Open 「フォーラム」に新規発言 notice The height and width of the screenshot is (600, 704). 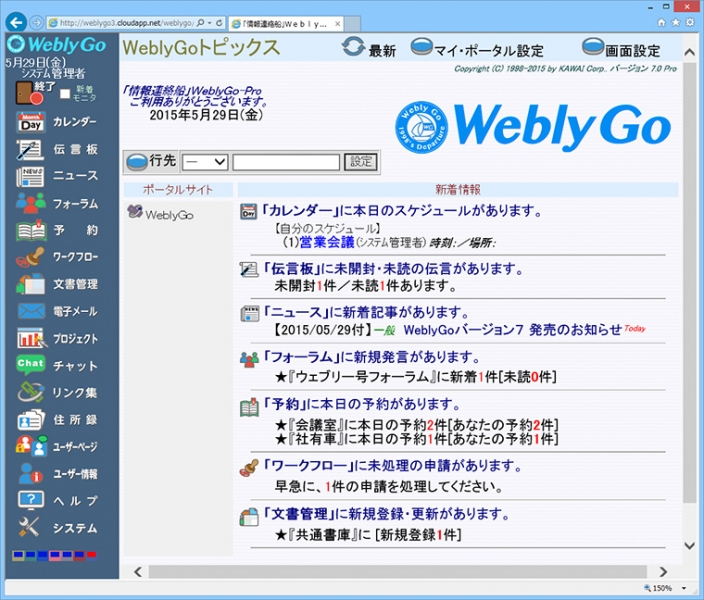coord(371,357)
